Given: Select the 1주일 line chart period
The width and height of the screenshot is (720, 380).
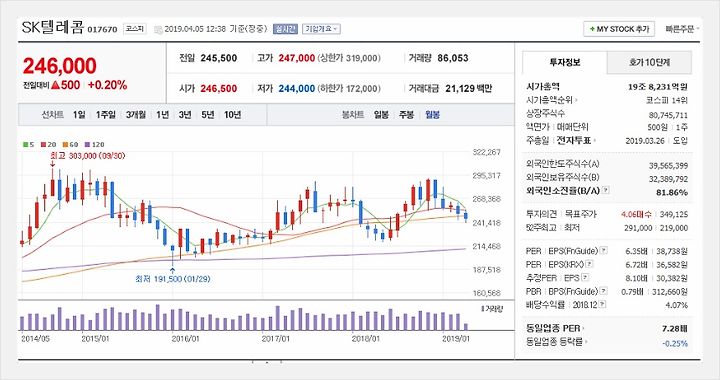Looking at the screenshot, I should pos(106,115).
